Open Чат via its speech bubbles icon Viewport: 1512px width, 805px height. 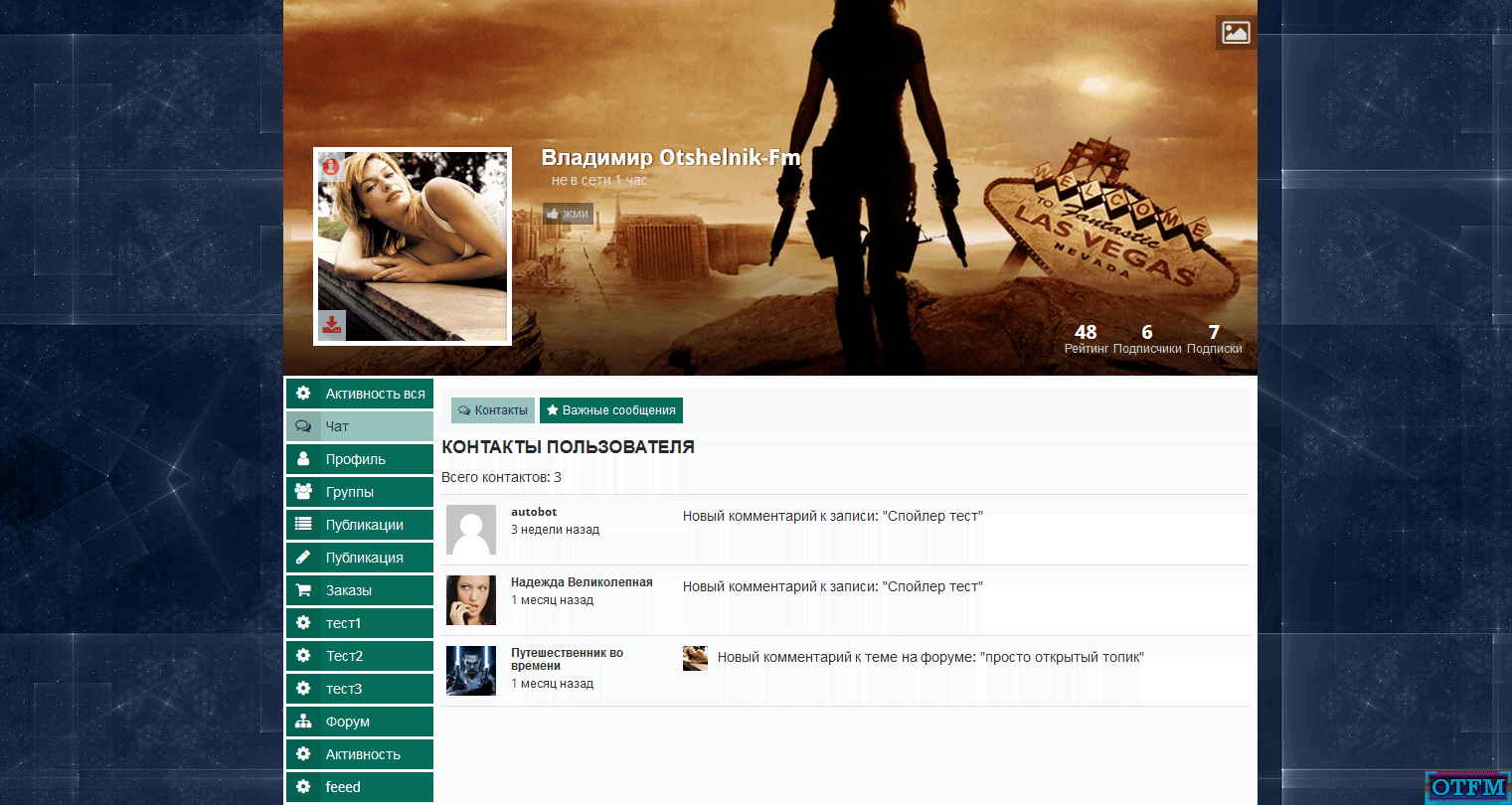(x=303, y=426)
